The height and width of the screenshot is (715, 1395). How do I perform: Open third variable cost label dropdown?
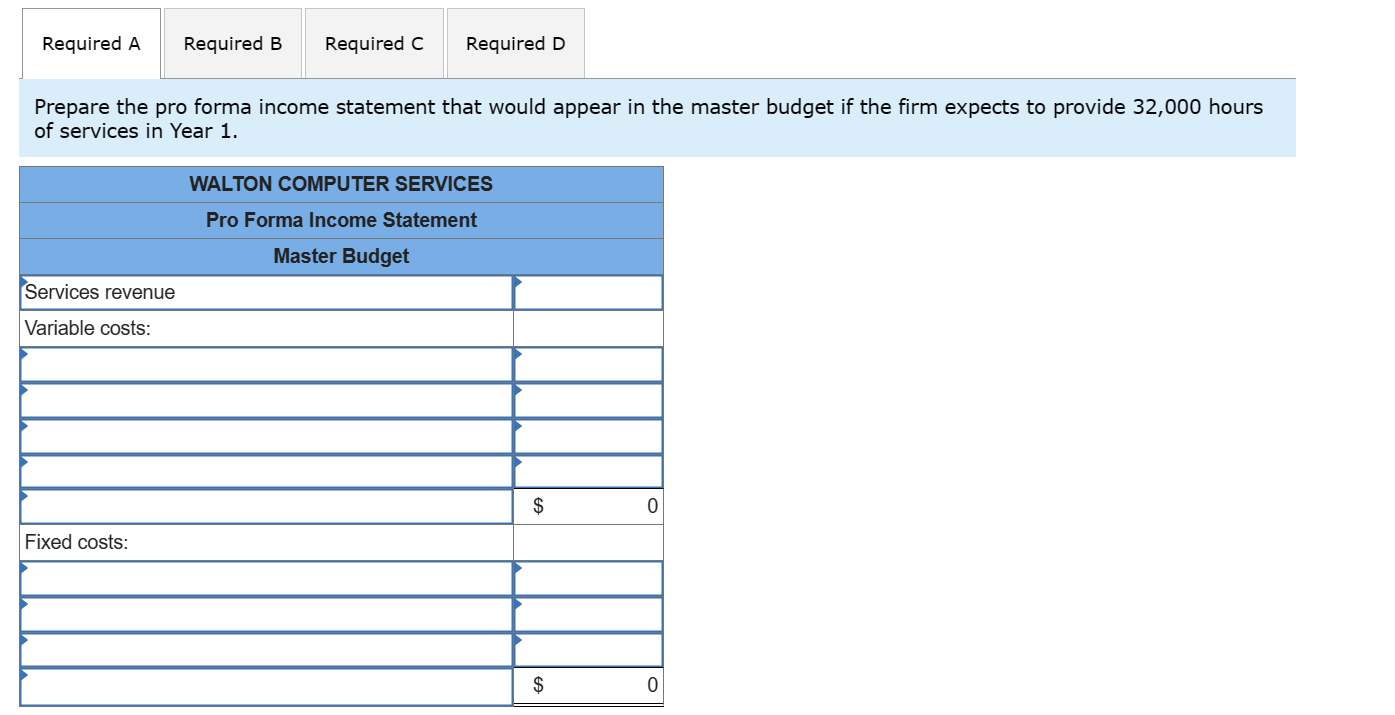coord(266,437)
